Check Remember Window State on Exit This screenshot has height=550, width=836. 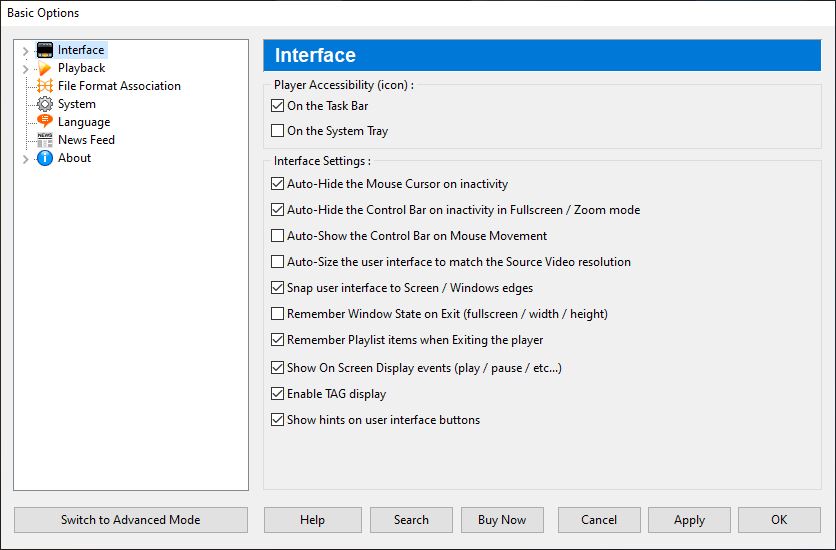277,314
